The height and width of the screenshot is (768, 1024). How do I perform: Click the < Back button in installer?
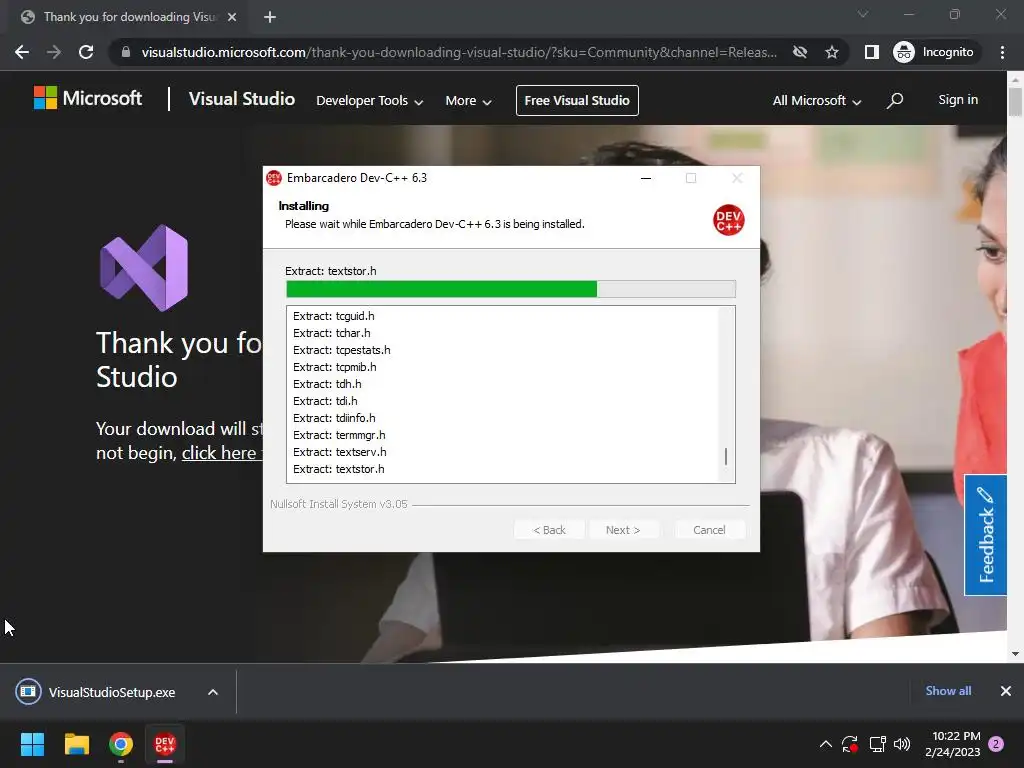[549, 530]
